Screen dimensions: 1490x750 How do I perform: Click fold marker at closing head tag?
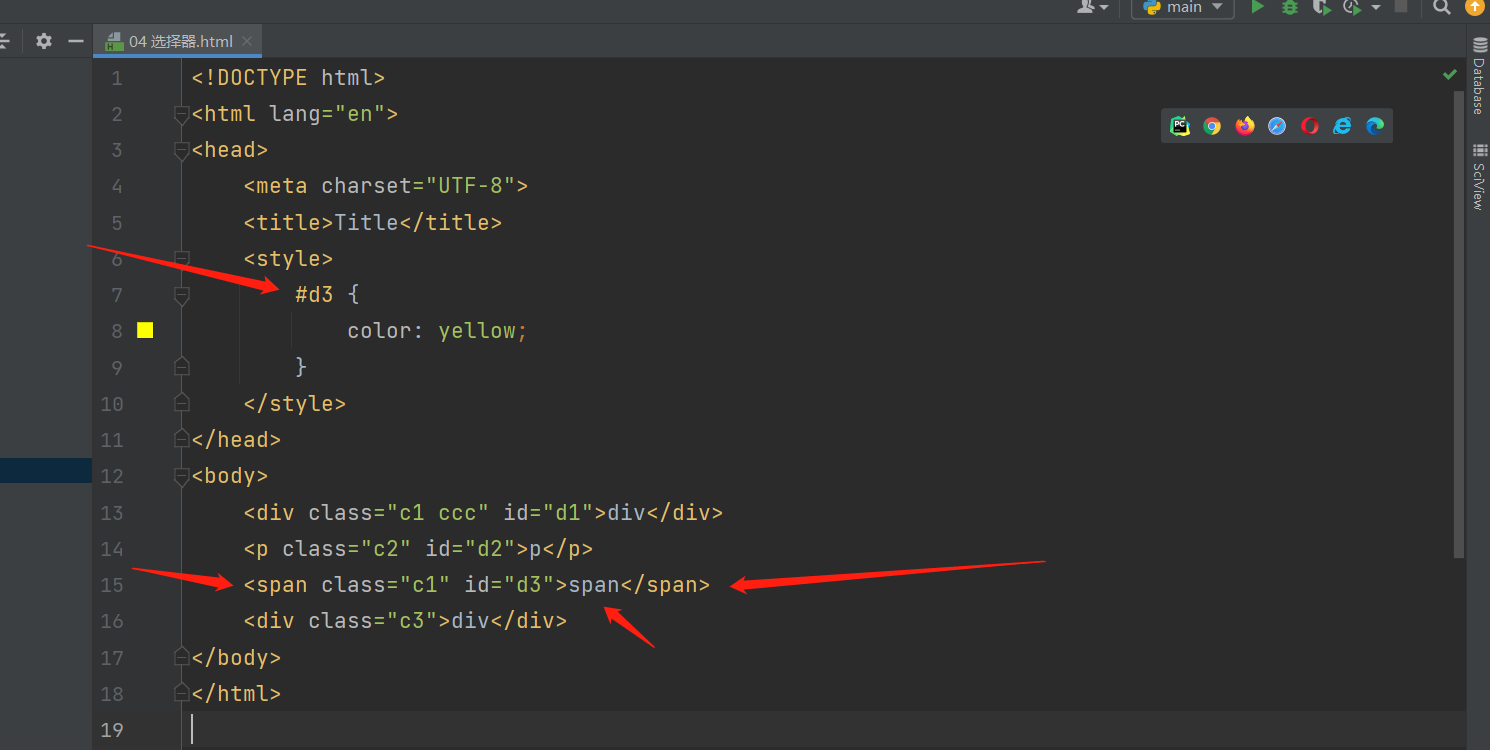(181, 440)
